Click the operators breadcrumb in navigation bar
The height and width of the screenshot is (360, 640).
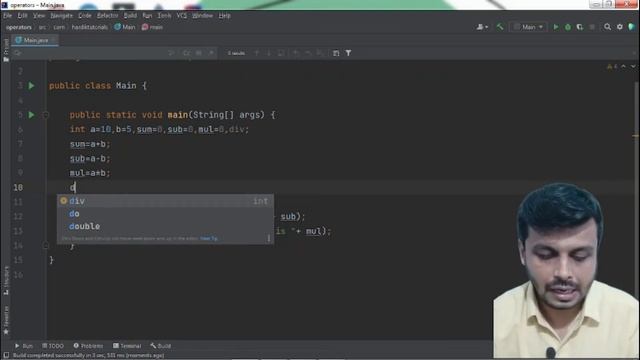[x=19, y=27]
